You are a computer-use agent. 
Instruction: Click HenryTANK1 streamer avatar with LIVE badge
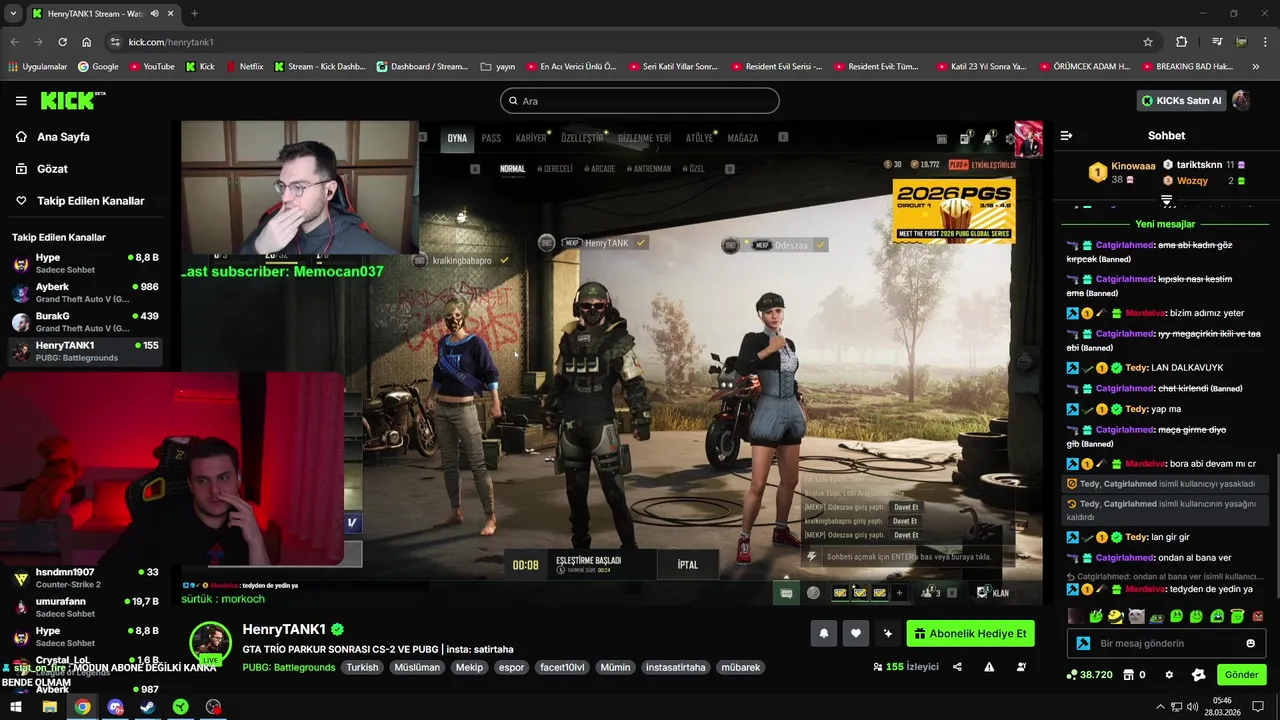click(211, 643)
